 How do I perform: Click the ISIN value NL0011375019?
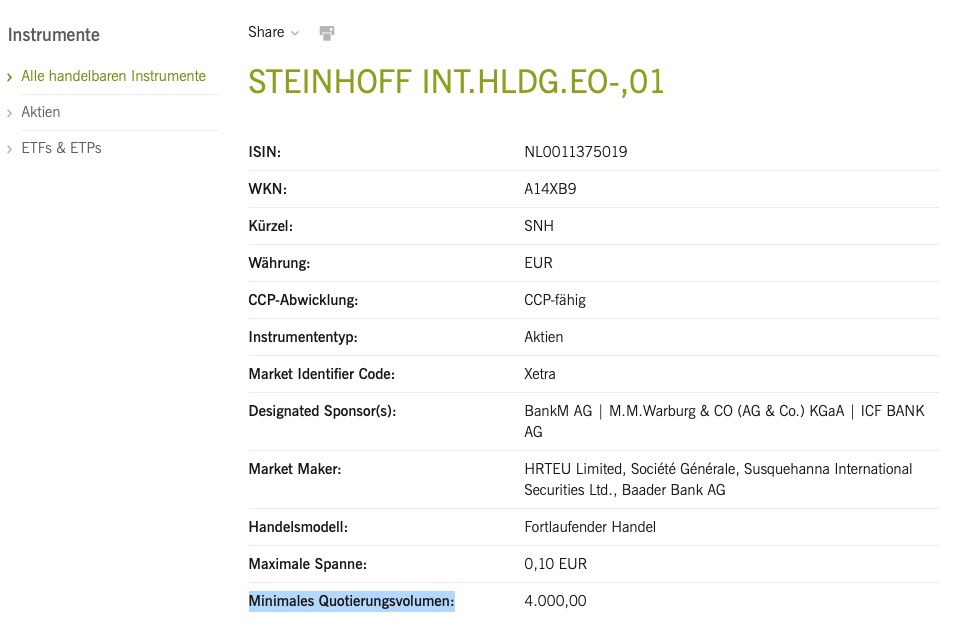pyautogui.click(x=575, y=152)
